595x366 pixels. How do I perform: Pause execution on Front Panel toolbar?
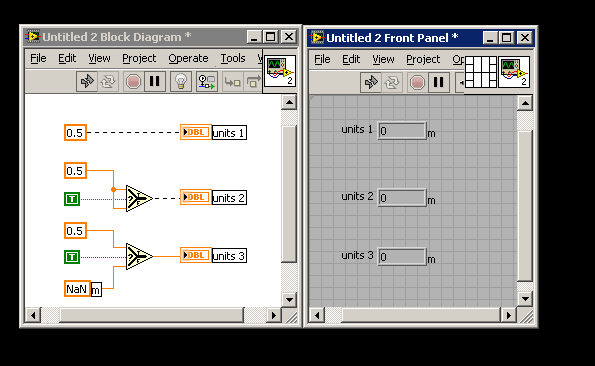point(439,82)
